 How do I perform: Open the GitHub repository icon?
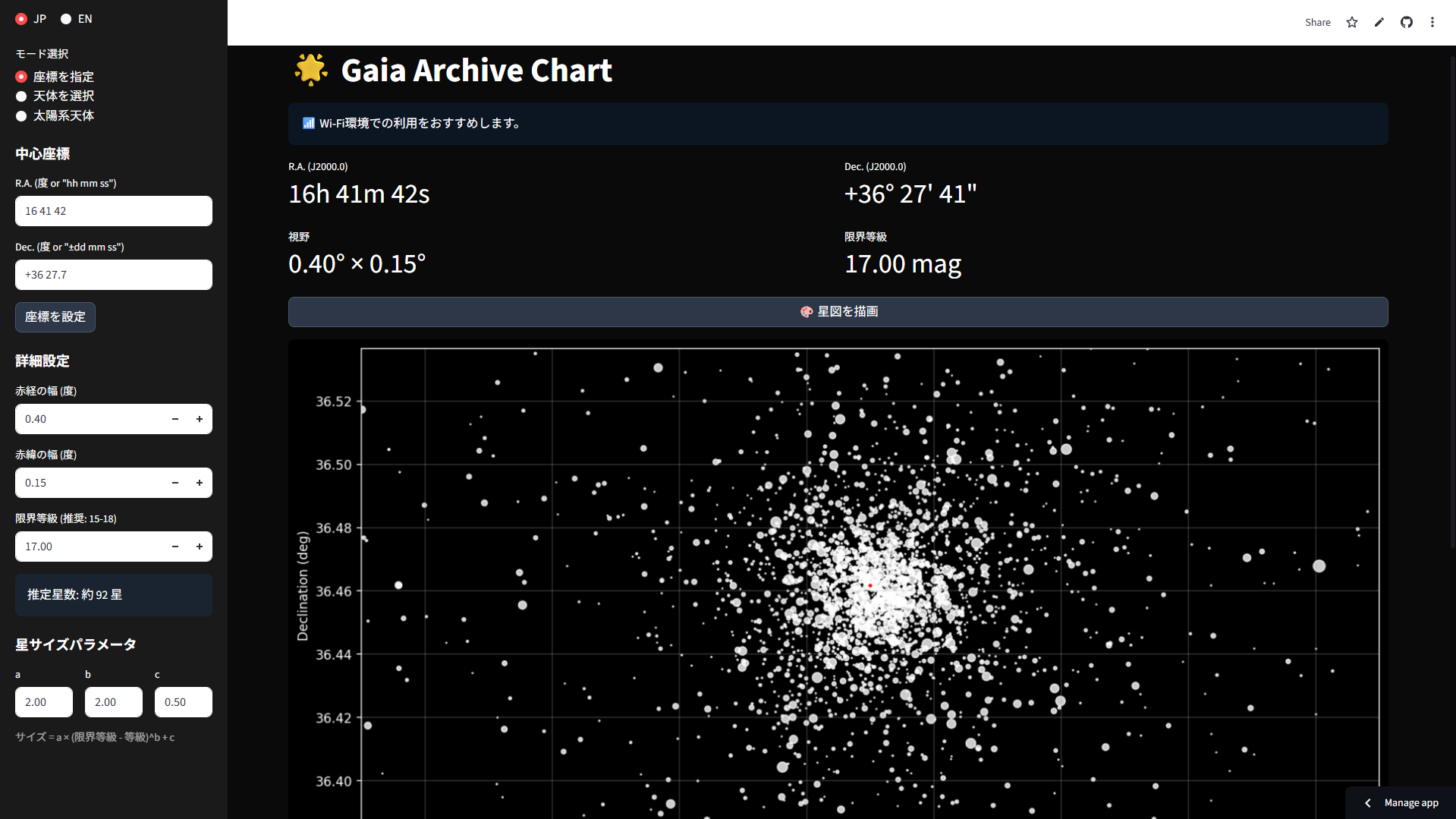(x=1406, y=22)
